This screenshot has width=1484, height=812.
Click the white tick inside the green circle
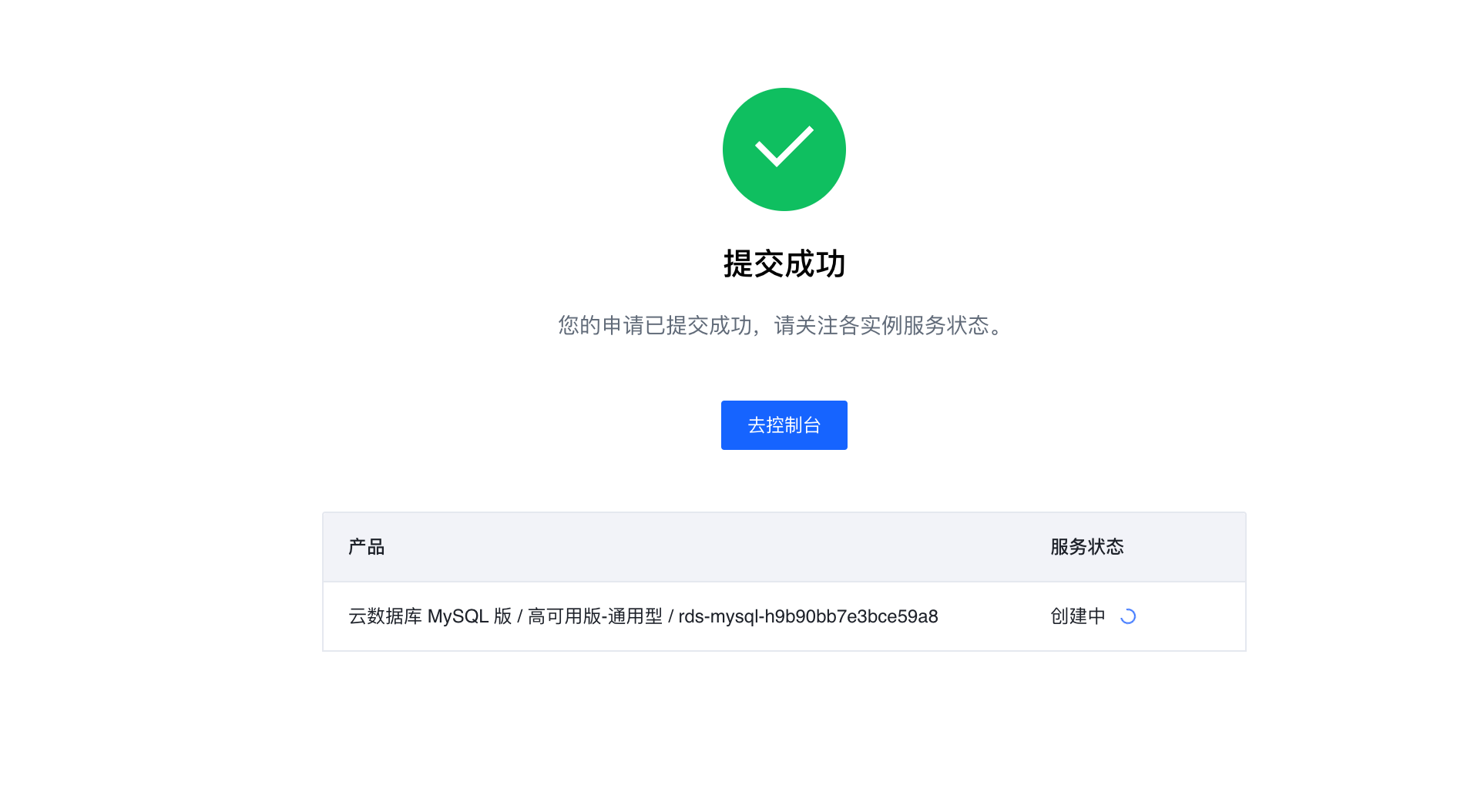[x=784, y=146]
